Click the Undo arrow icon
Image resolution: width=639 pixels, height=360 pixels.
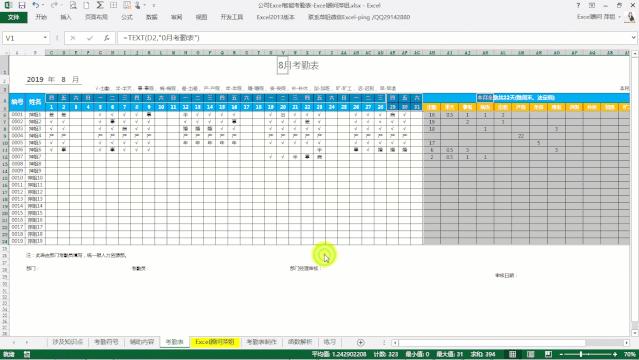[x=36, y=5]
